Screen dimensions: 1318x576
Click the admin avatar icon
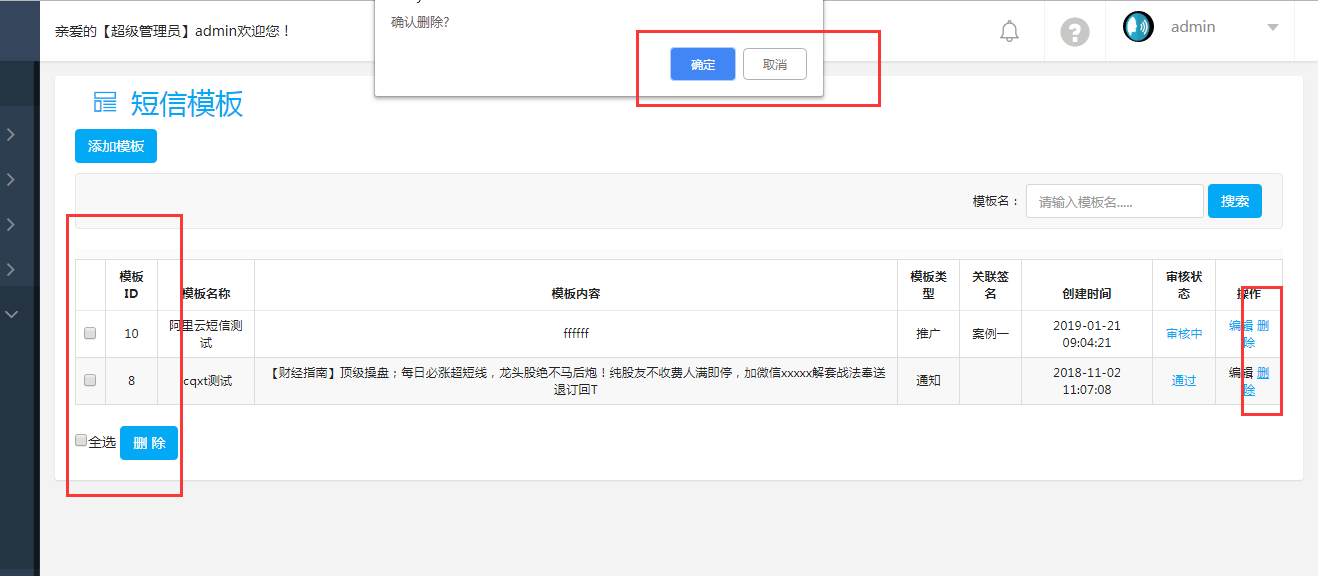(x=1138, y=27)
